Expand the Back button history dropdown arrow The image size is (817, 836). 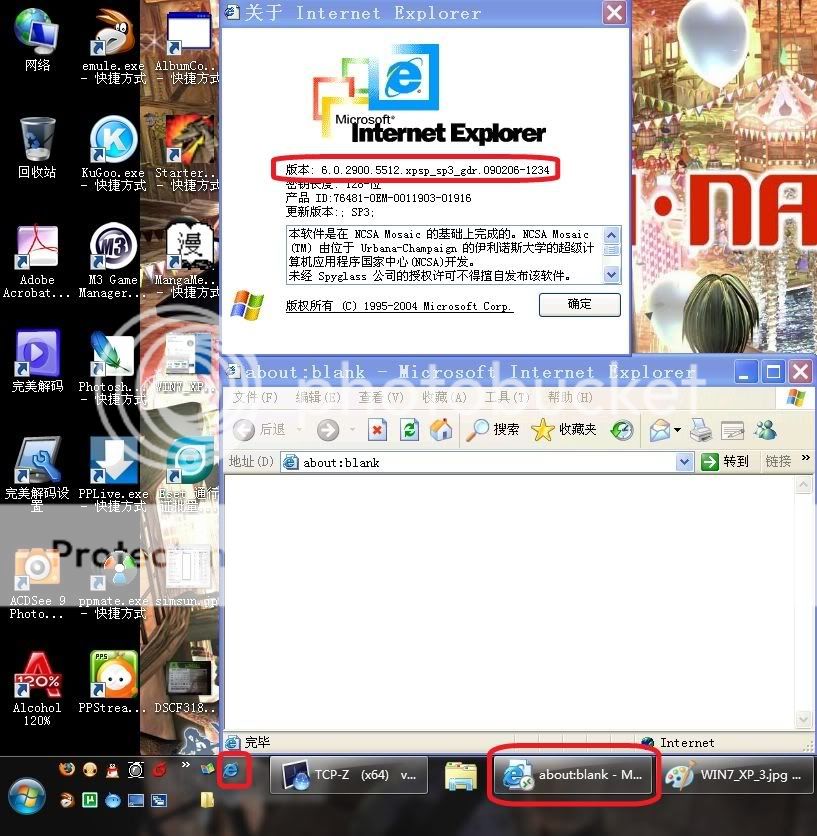click(x=299, y=430)
